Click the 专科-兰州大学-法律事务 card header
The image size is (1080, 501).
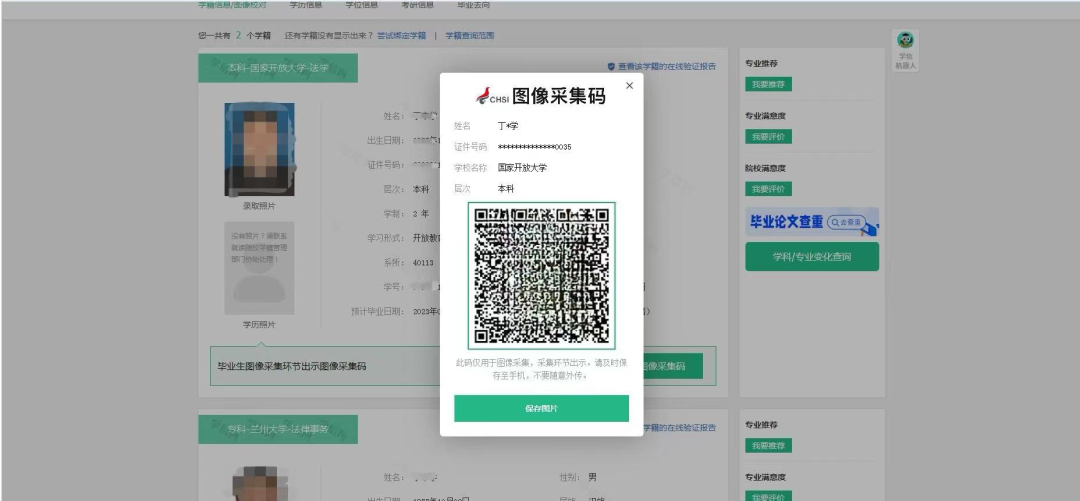pyautogui.click(x=278, y=429)
